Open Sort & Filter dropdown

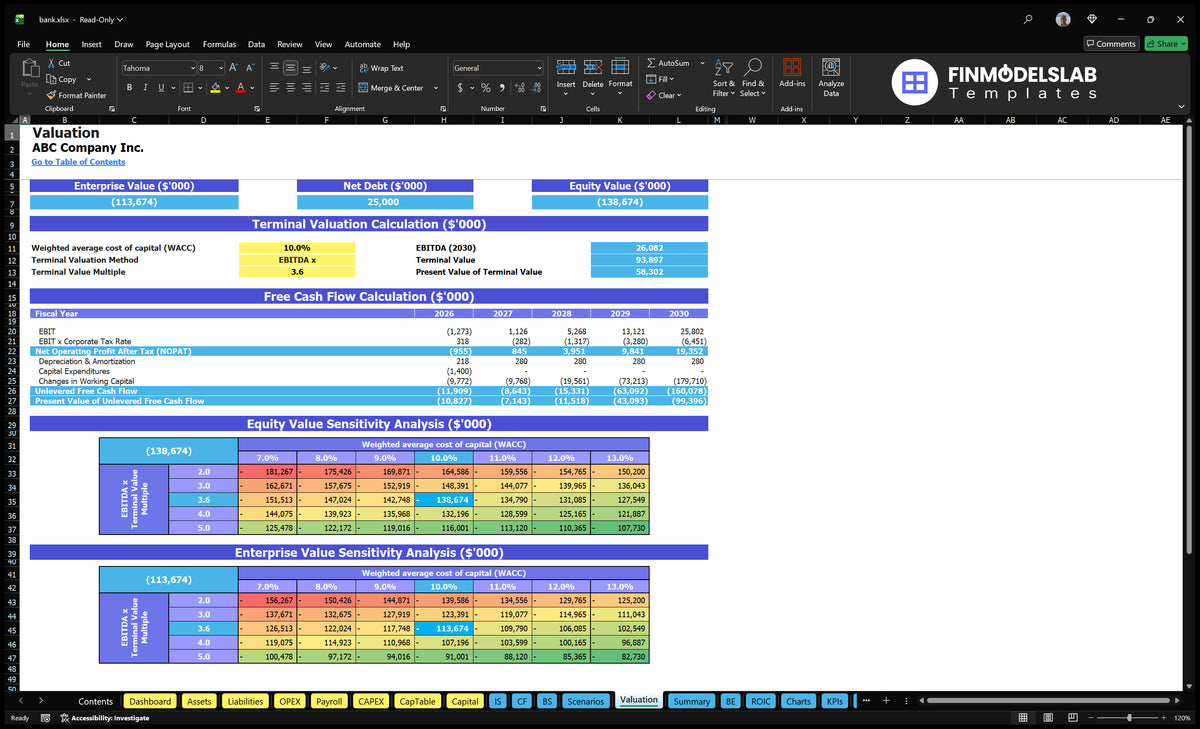point(724,76)
